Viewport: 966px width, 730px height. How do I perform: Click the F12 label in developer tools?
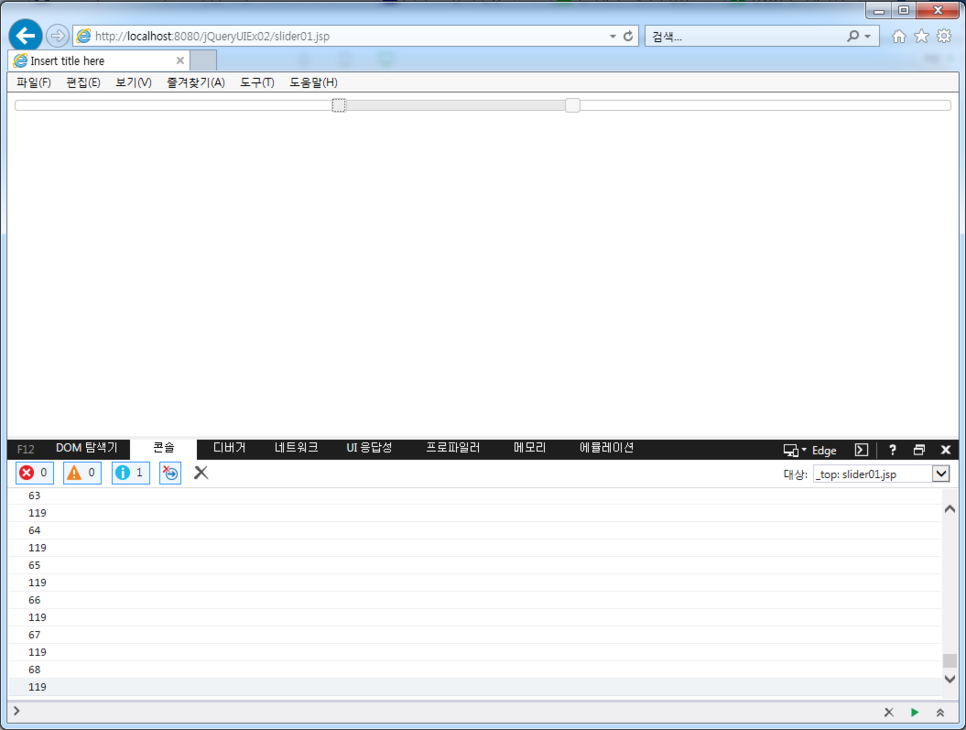[x=25, y=449]
